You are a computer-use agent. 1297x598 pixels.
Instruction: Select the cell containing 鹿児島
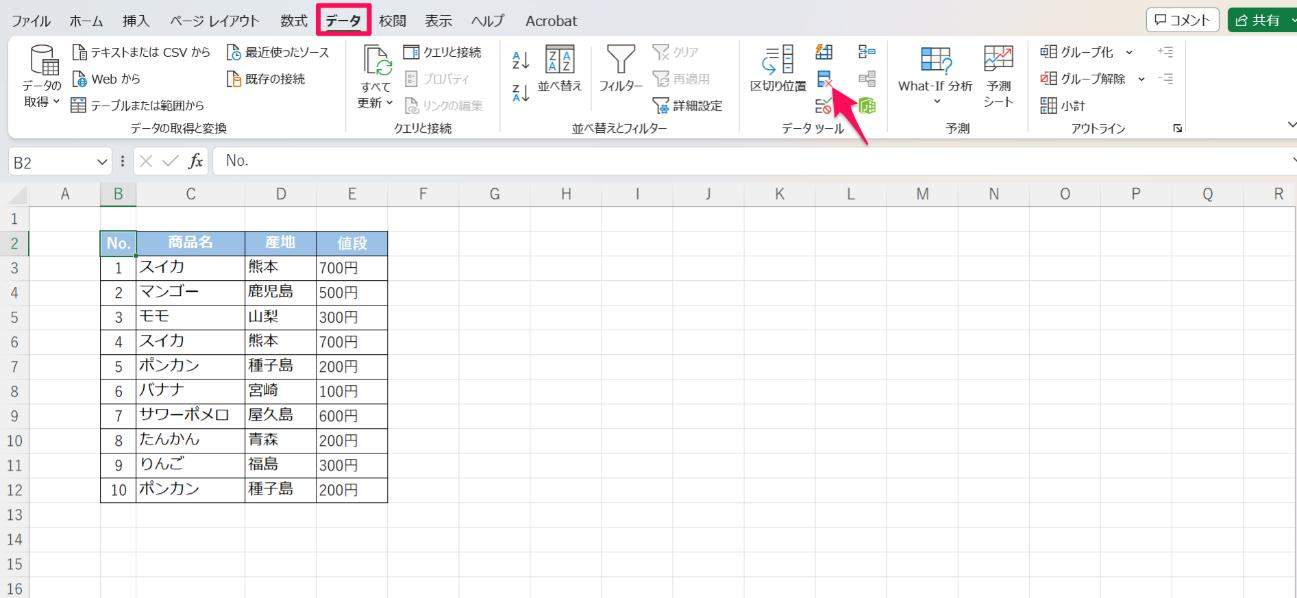tap(280, 292)
